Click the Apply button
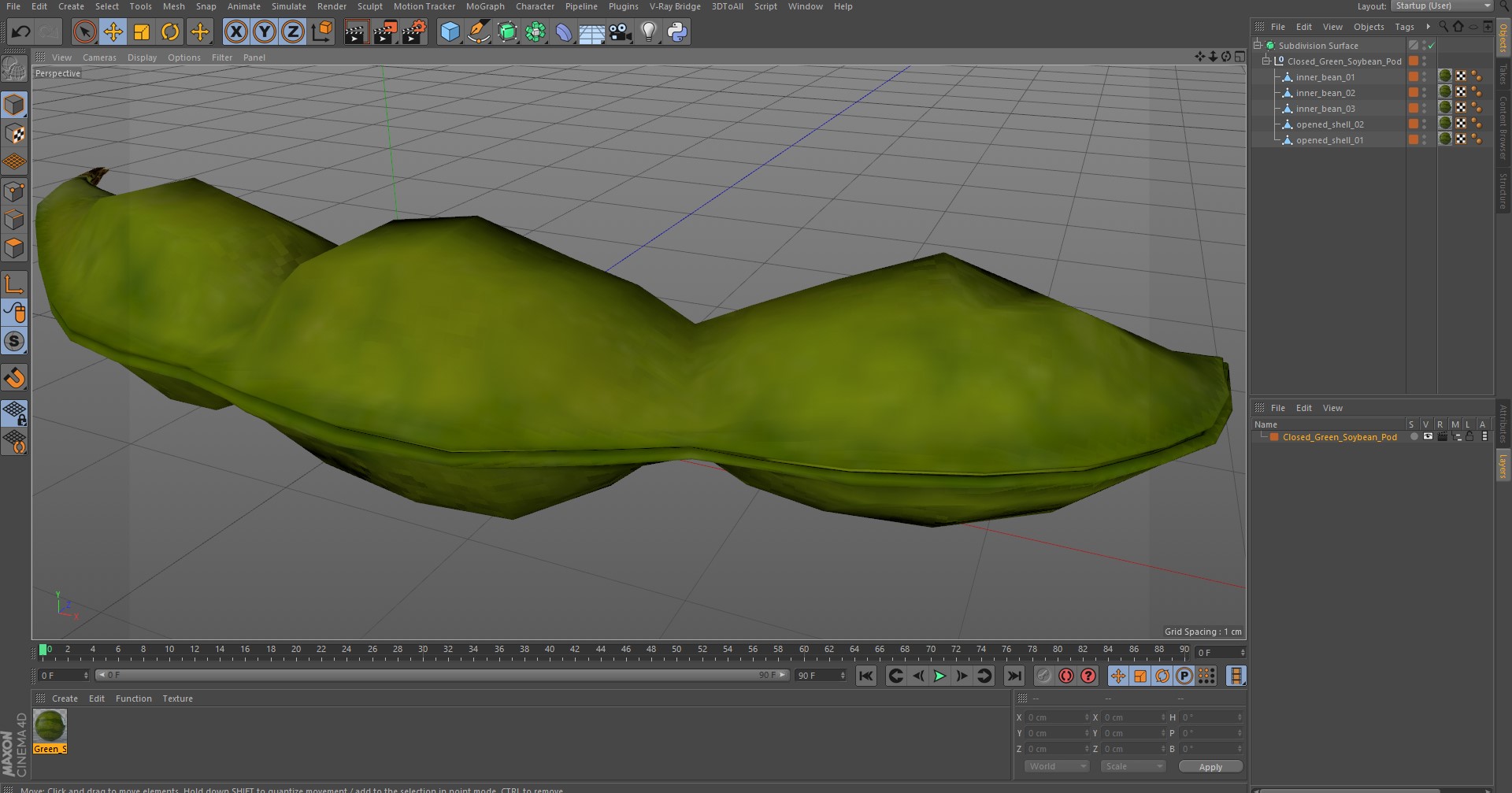The height and width of the screenshot is (793, 1512). tap(1210, 766)
